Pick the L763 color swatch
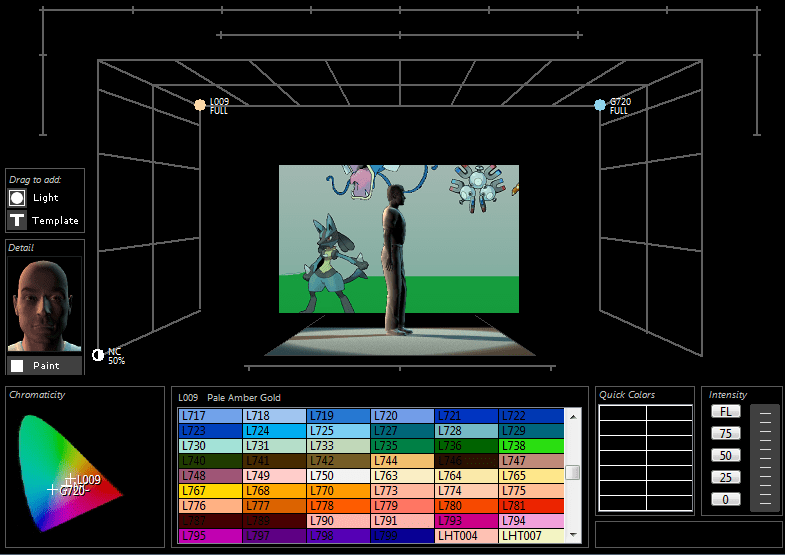The width and height of the screenshot is (785, 555). [x=403, y=475]
